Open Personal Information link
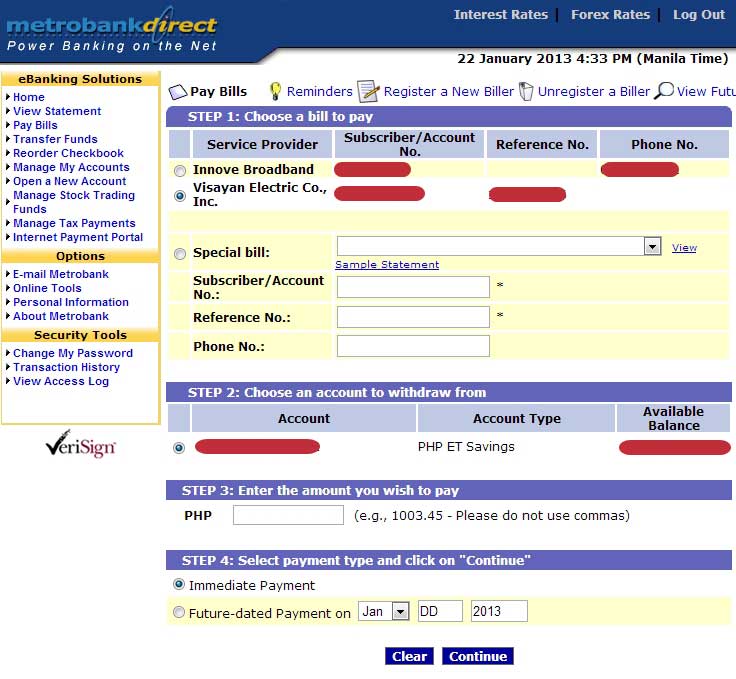736x679 pixels. point(70,302)
